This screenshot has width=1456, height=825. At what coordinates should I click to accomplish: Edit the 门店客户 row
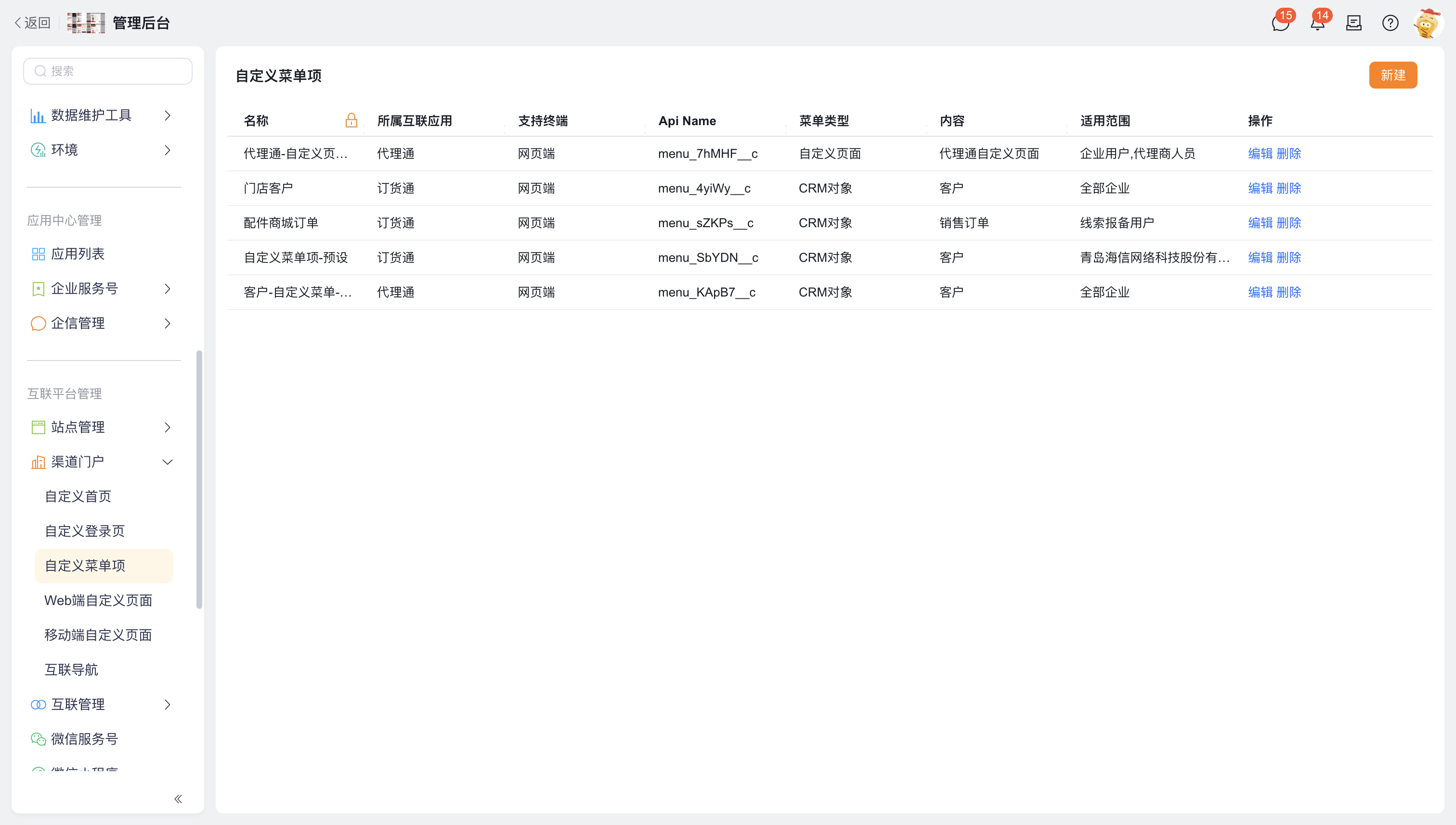[1260, 188]
